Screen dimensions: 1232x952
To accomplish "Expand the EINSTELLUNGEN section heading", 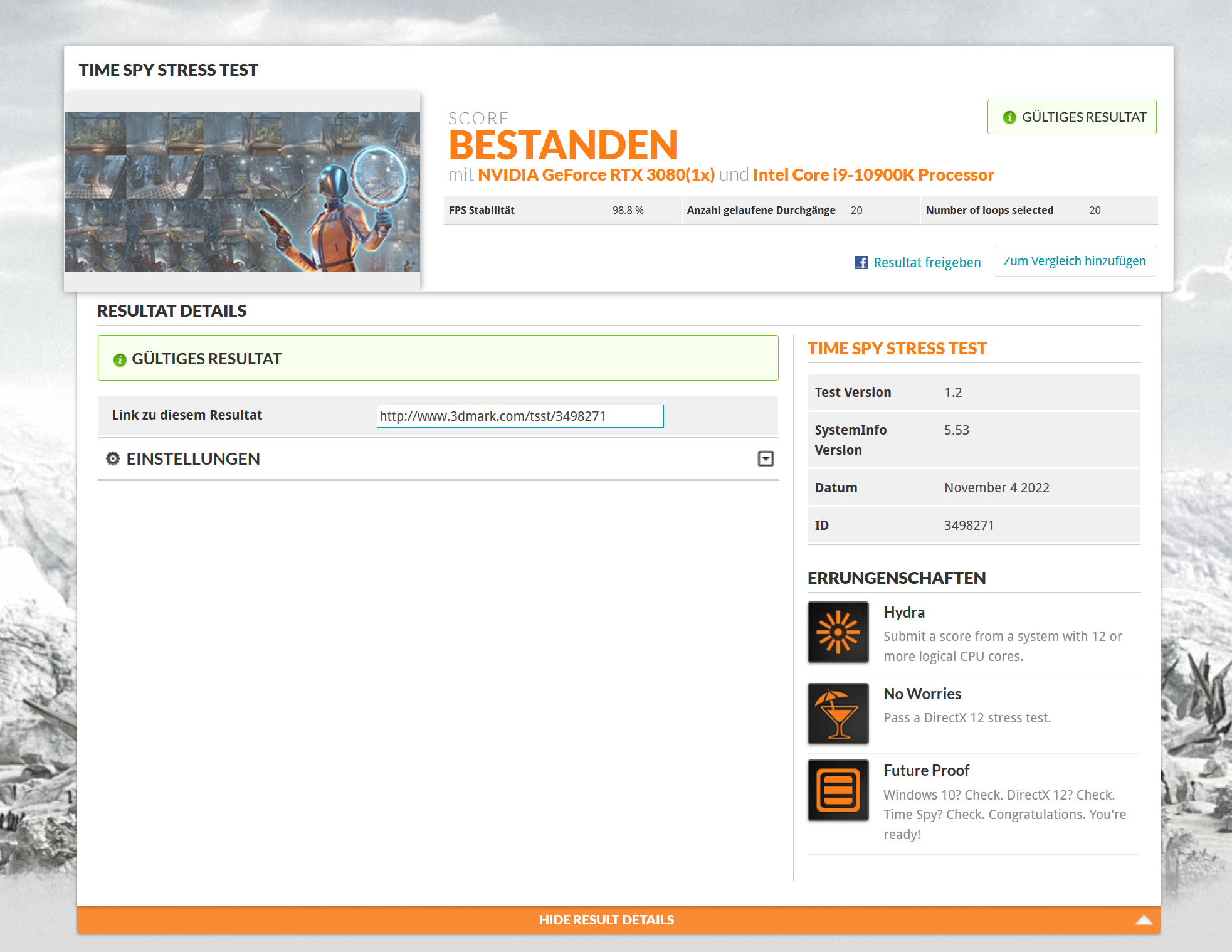I will pyautogui.click(x=193, y=458).
